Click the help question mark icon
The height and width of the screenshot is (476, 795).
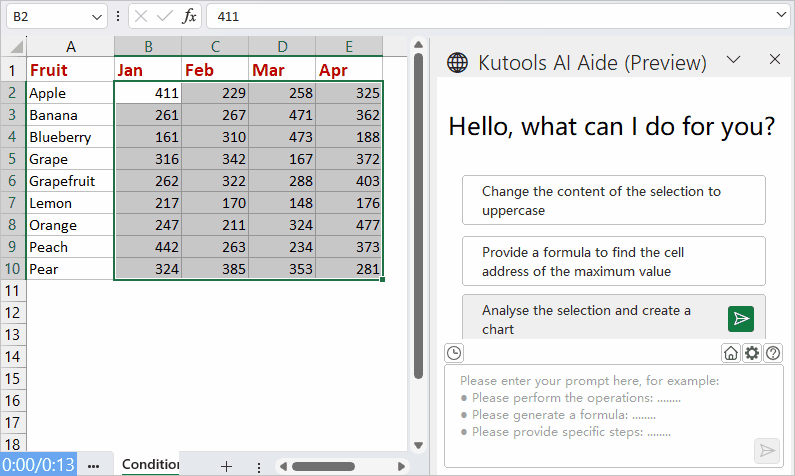(773, 352)
